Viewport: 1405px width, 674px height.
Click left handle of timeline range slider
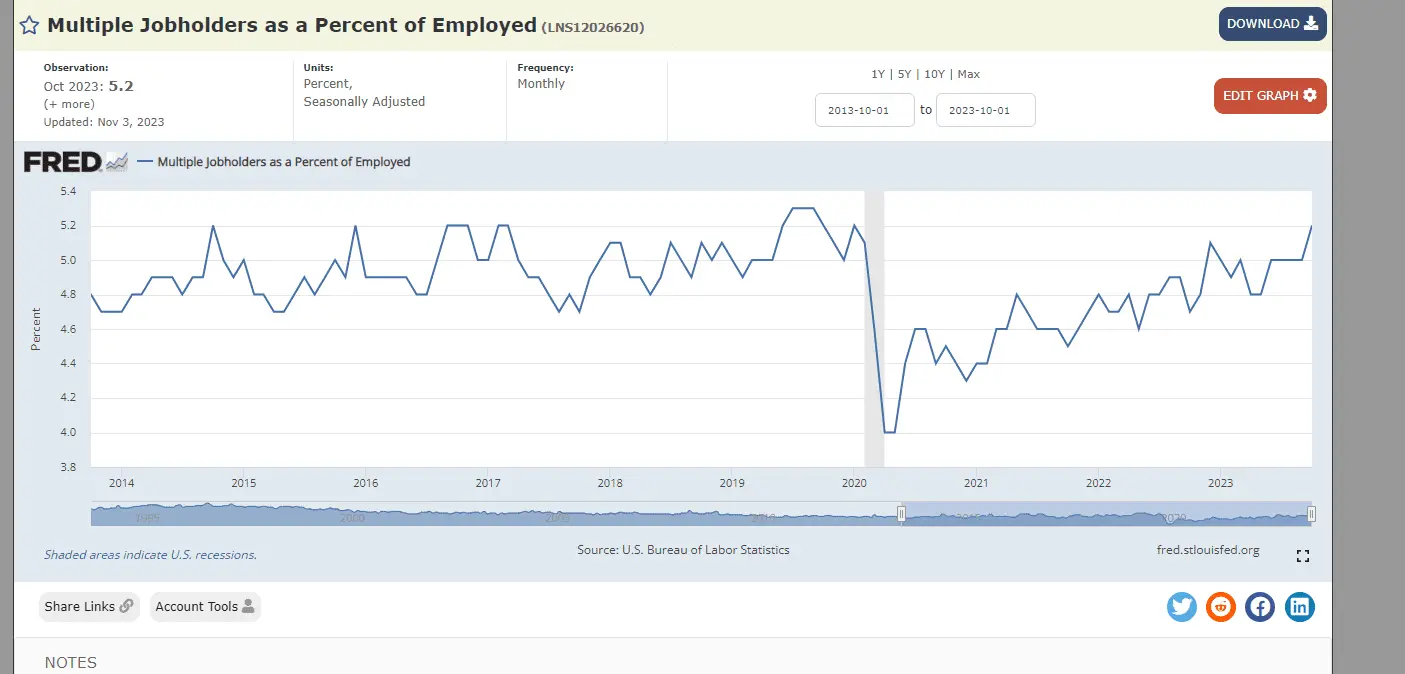point(901,514)
